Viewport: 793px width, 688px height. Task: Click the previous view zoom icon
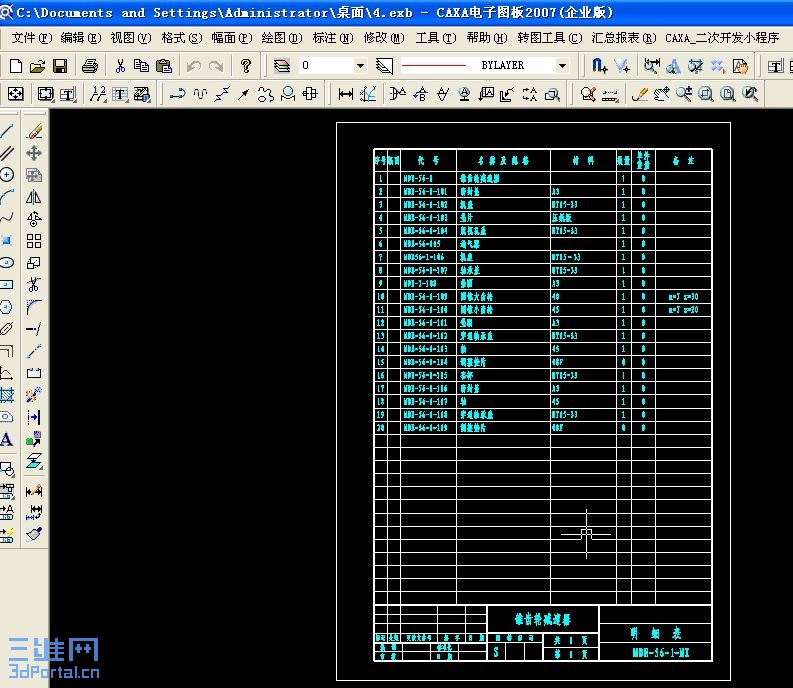click(x=750, y=94)
